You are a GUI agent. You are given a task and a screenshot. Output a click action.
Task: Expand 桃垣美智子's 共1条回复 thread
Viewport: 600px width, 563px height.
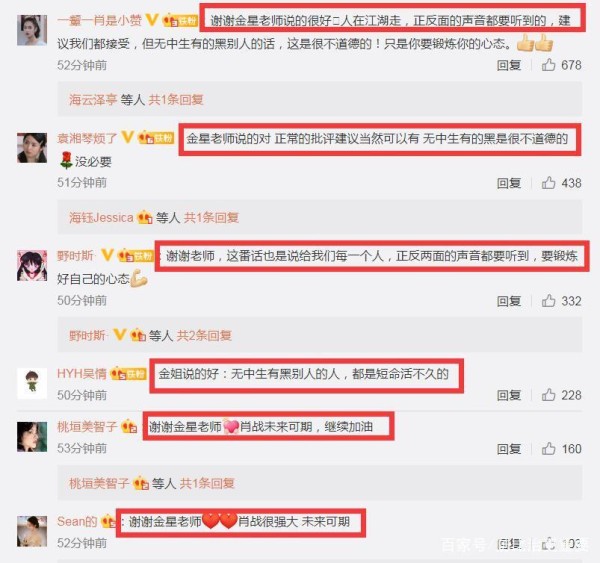click(x=207, y=483)
